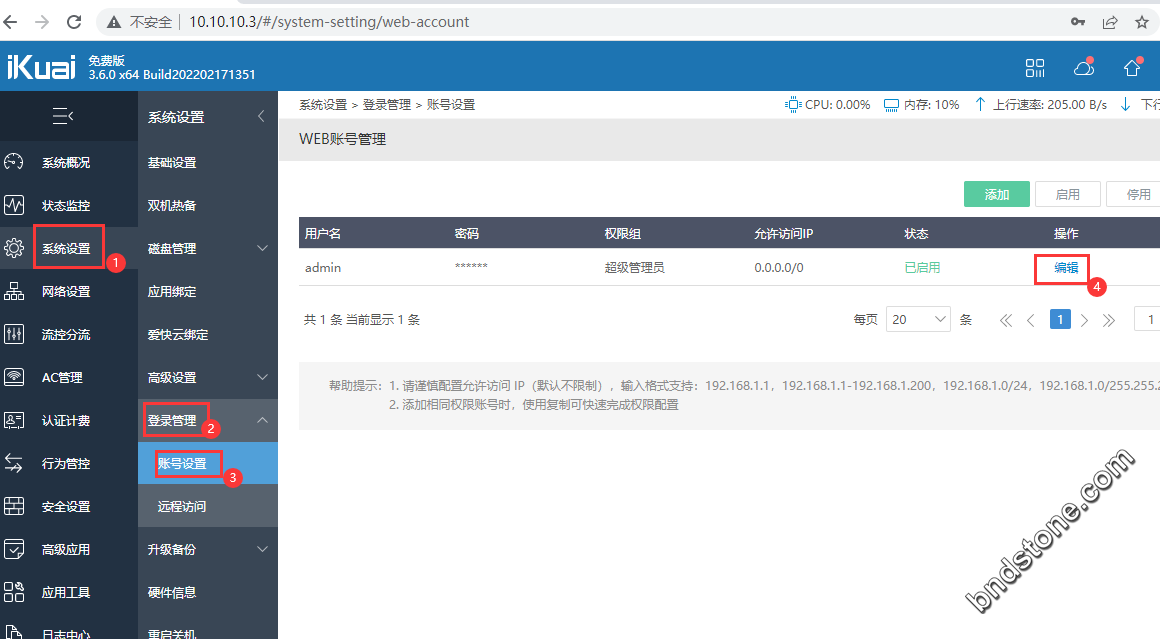Open 应用绑定 menu item
Viewport: 1160px width, 639px height.
172,291
